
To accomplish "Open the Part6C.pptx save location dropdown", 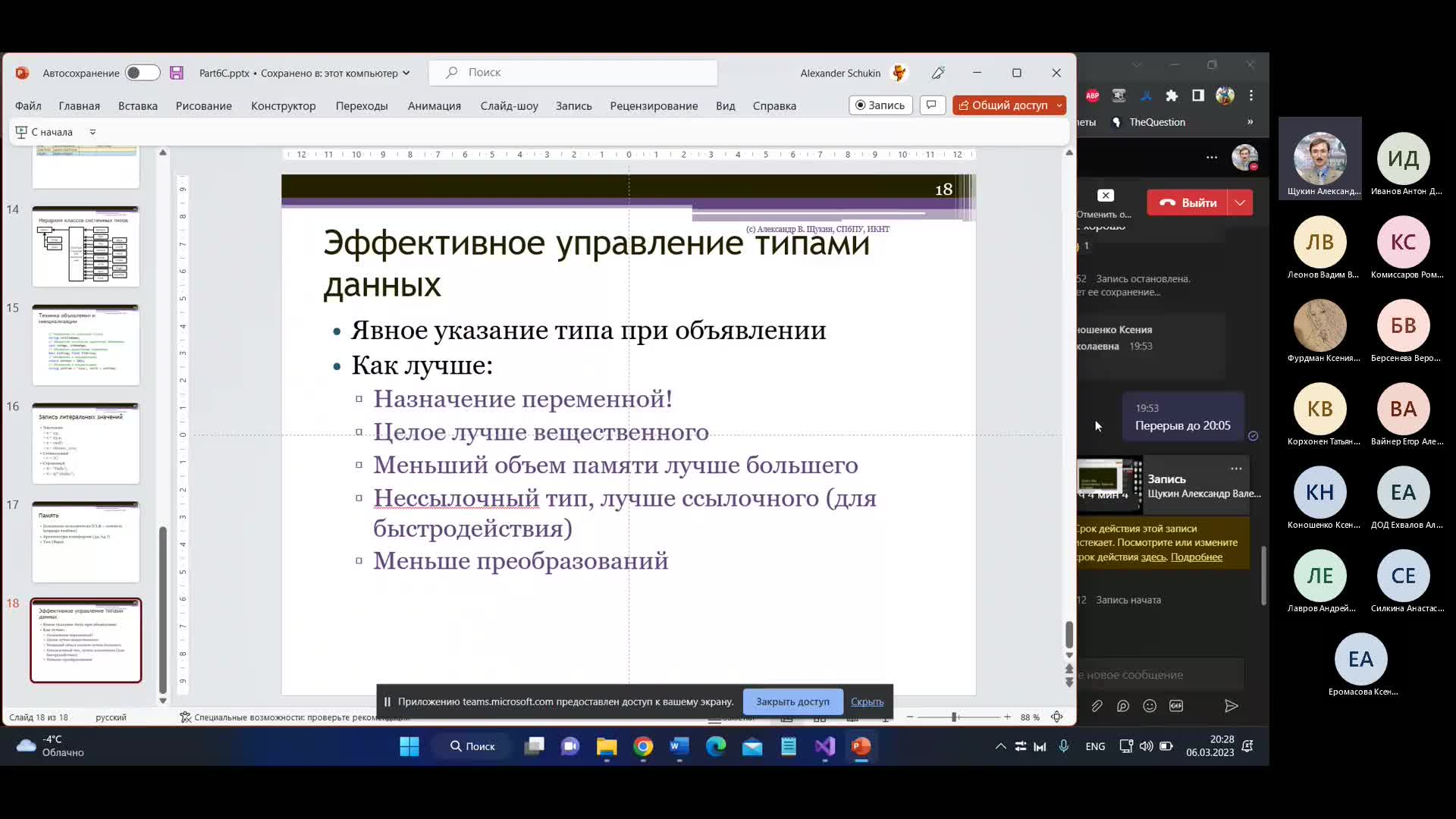I will pos(406,73).
